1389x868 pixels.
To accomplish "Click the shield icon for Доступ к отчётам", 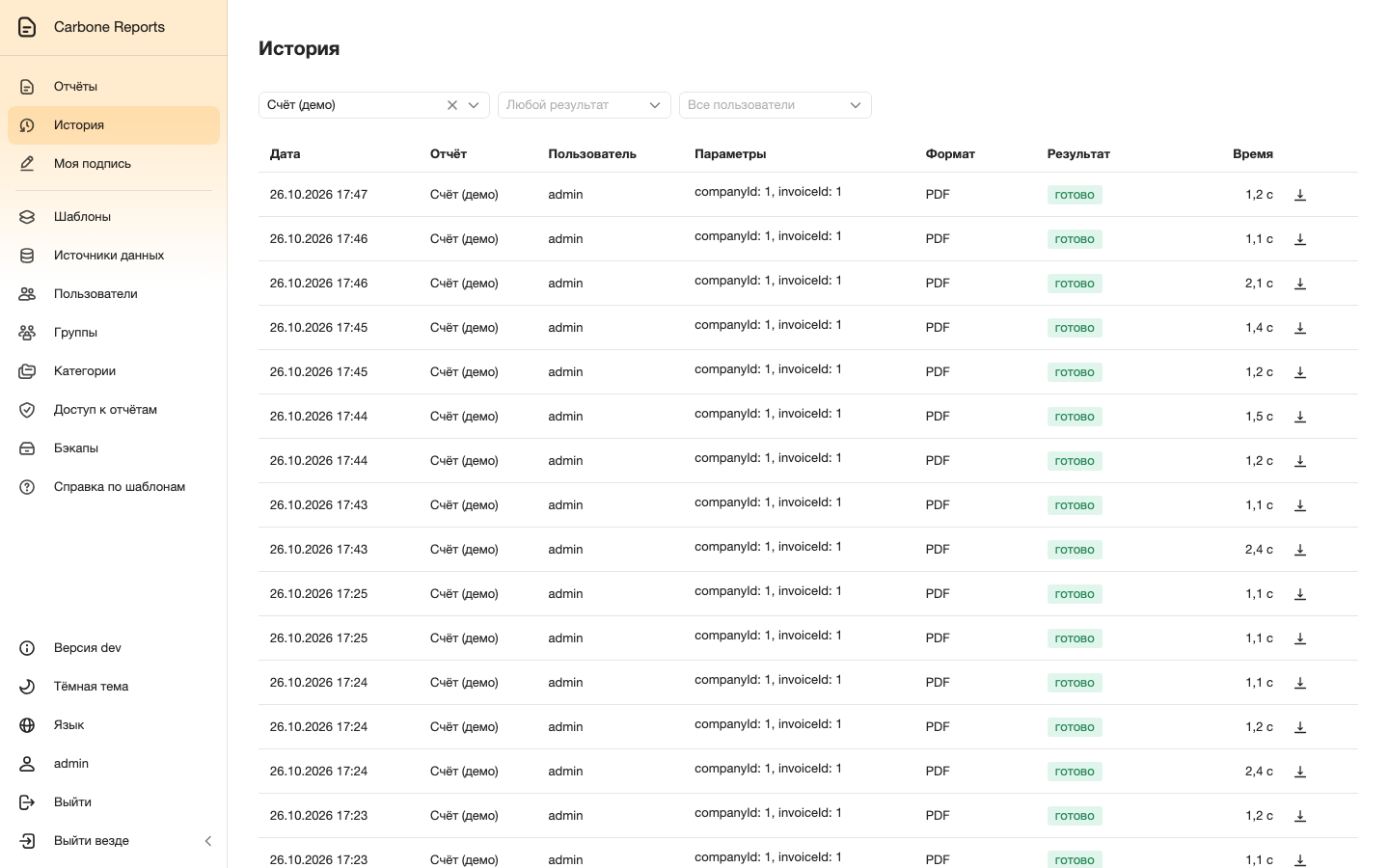I will pyautogui.click(x=27, y=410).
